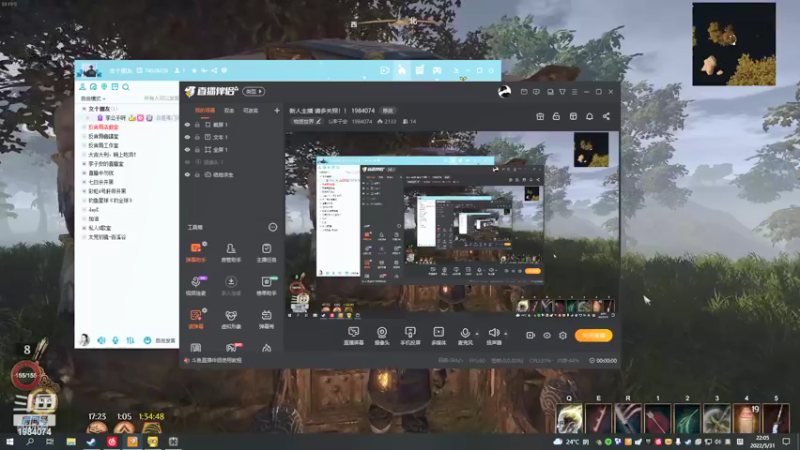Screen dimensions: 800x450
Task: Switch to the third scene tab
Action: click(251, 111)
